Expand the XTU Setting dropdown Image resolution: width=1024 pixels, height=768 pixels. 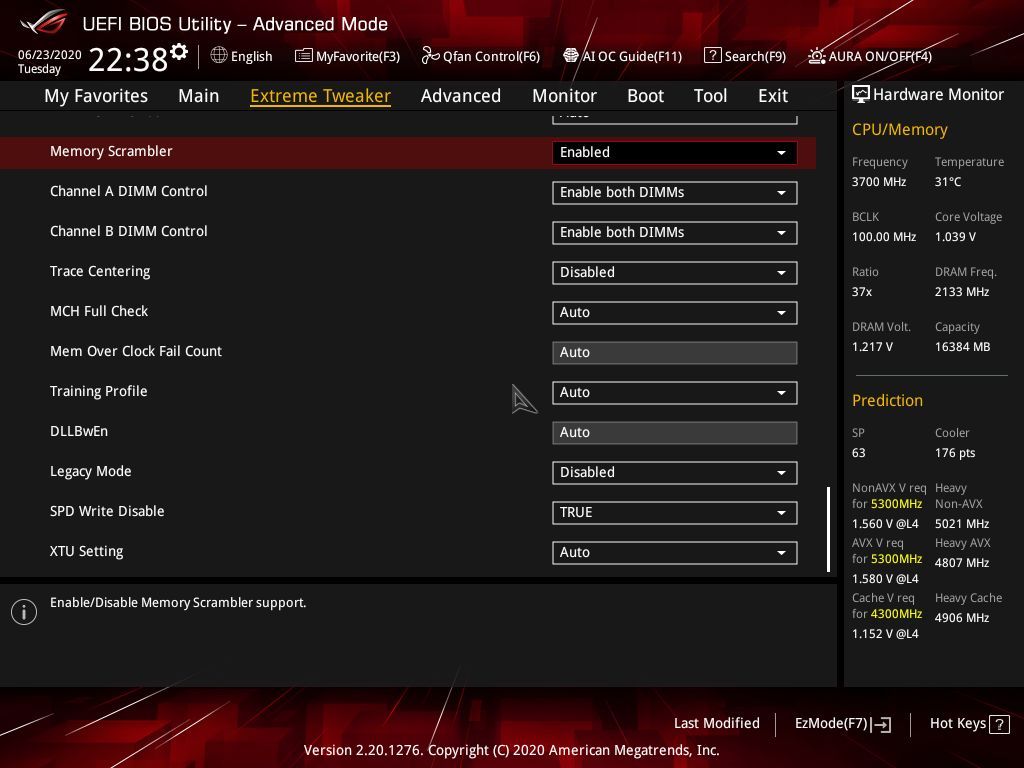click(675, 552)
